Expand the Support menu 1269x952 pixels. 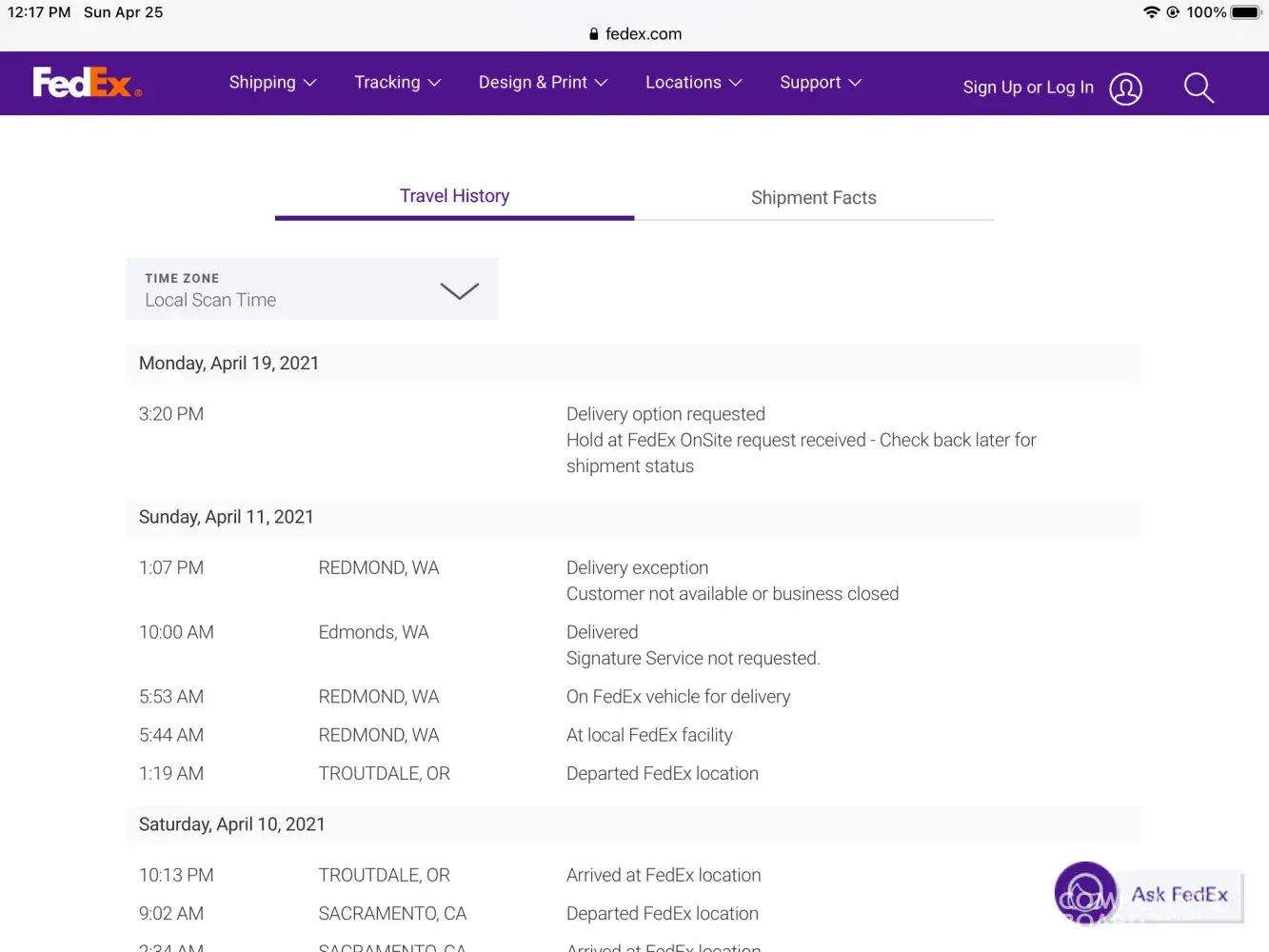(x=820, y=83)
